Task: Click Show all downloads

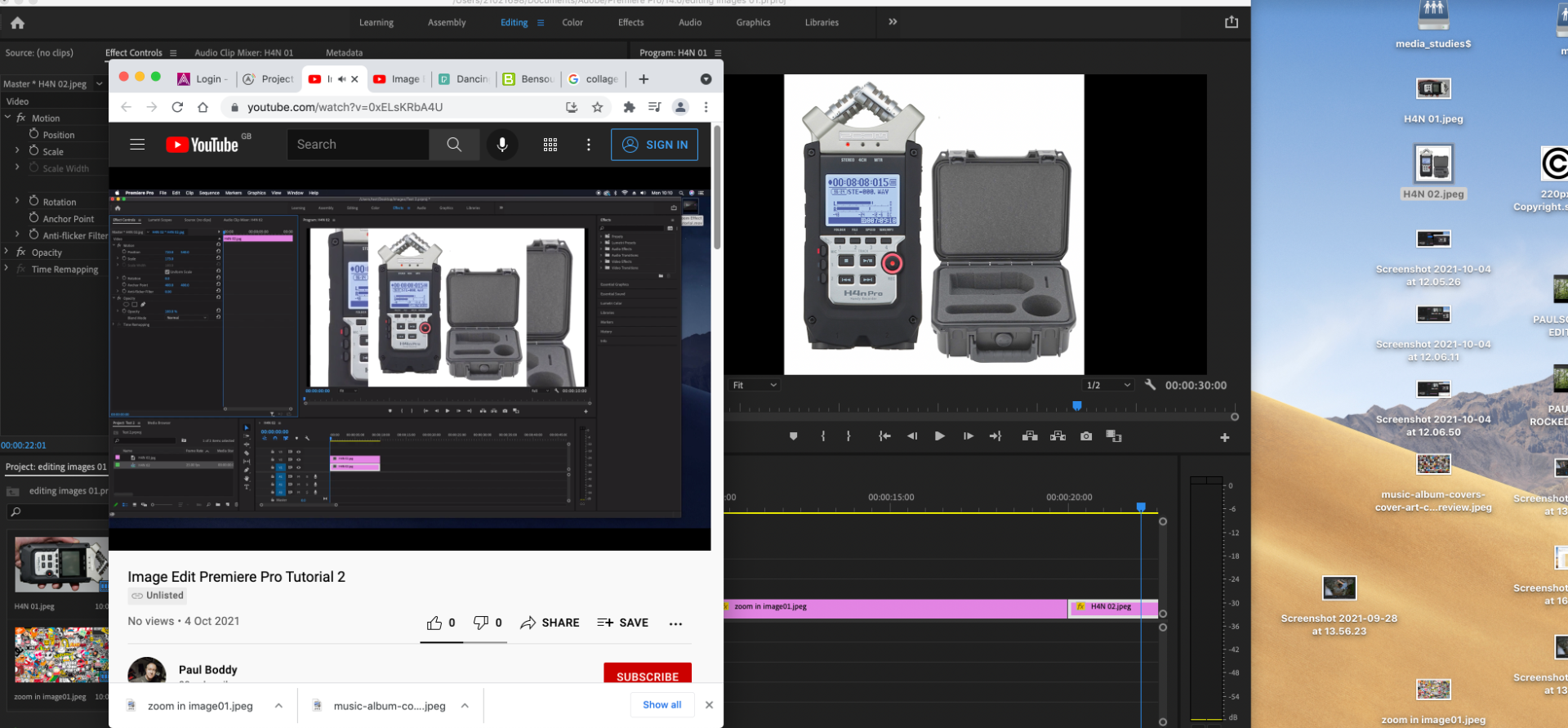Action: tap(662, 705)
